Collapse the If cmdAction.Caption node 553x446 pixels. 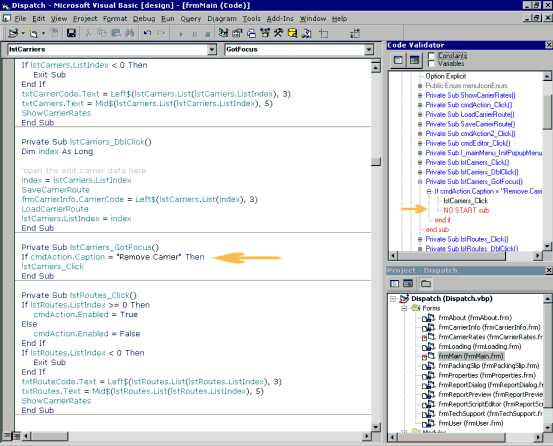pos(429,191)
